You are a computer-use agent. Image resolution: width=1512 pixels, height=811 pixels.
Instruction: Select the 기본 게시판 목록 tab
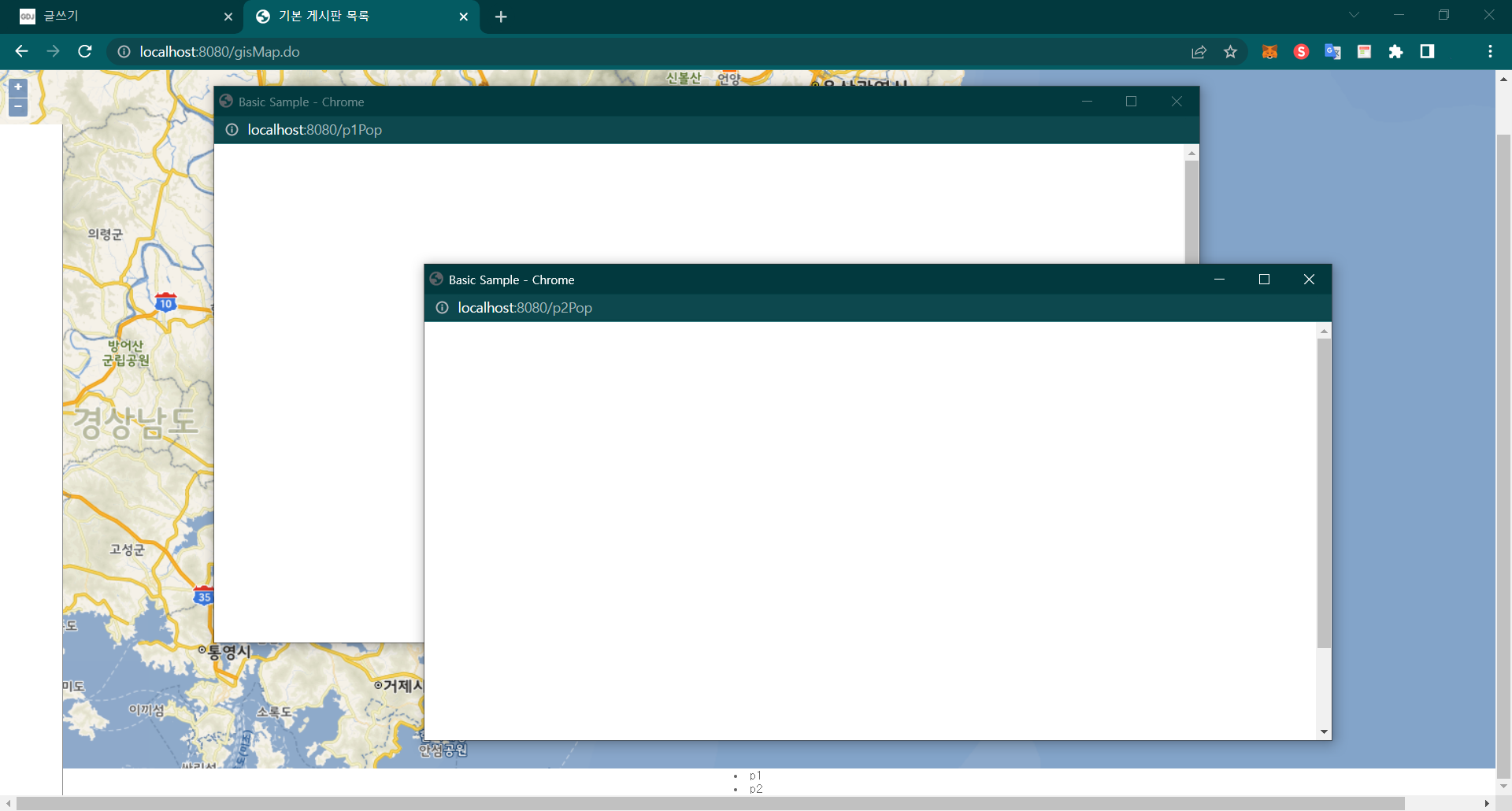361,17
